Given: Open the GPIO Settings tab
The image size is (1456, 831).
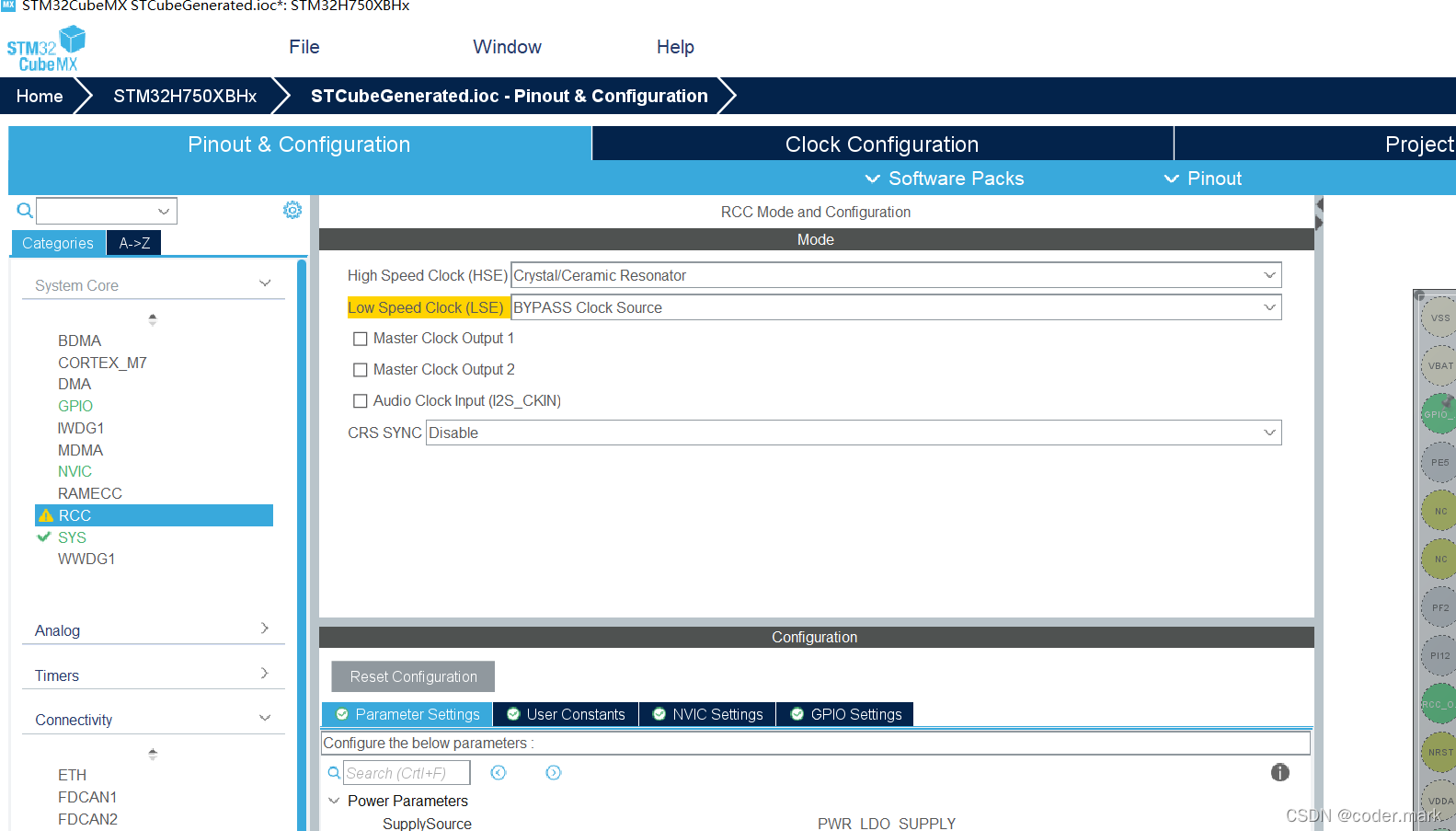Looking at the screenshot, I should tap(845, 714).
